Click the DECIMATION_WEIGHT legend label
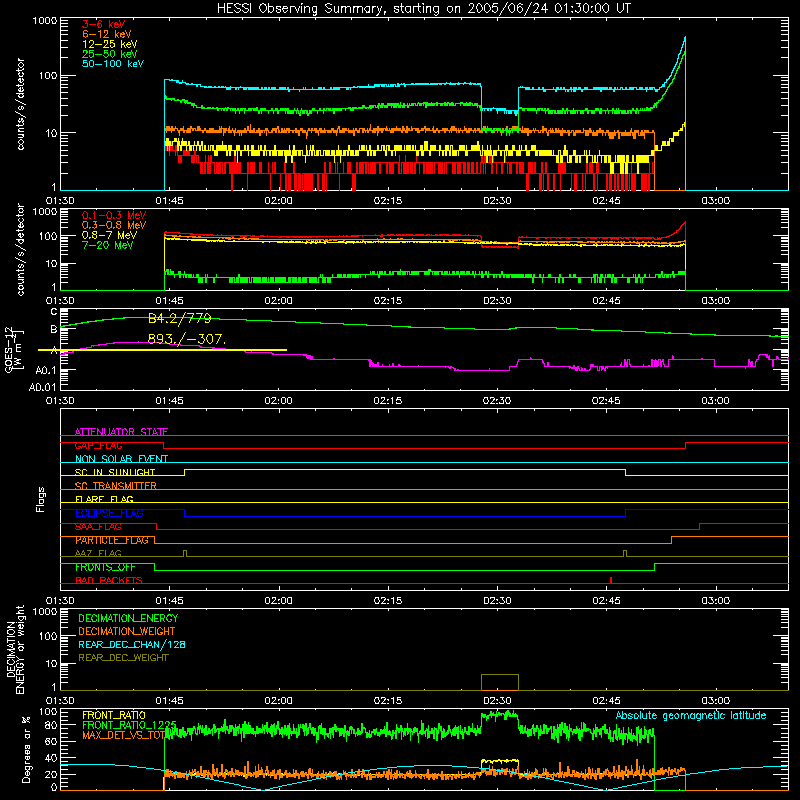 [x=127, y=632]
